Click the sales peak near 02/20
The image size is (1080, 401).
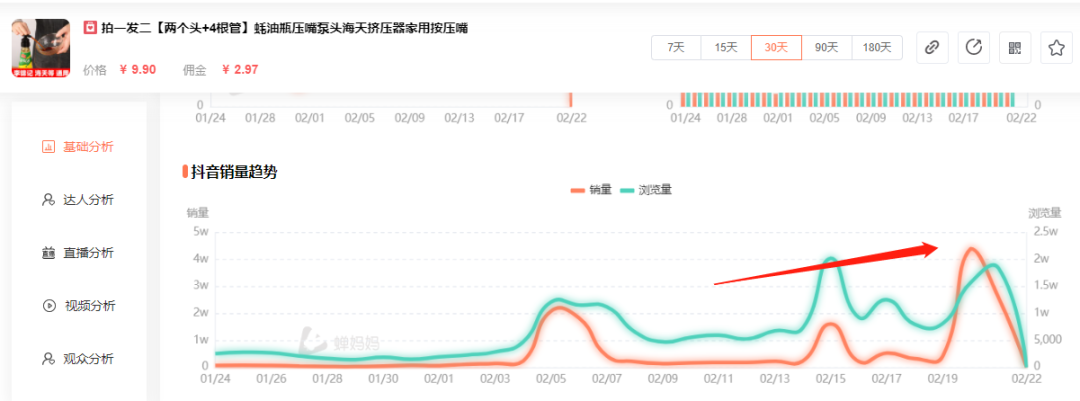pos(970,249)
